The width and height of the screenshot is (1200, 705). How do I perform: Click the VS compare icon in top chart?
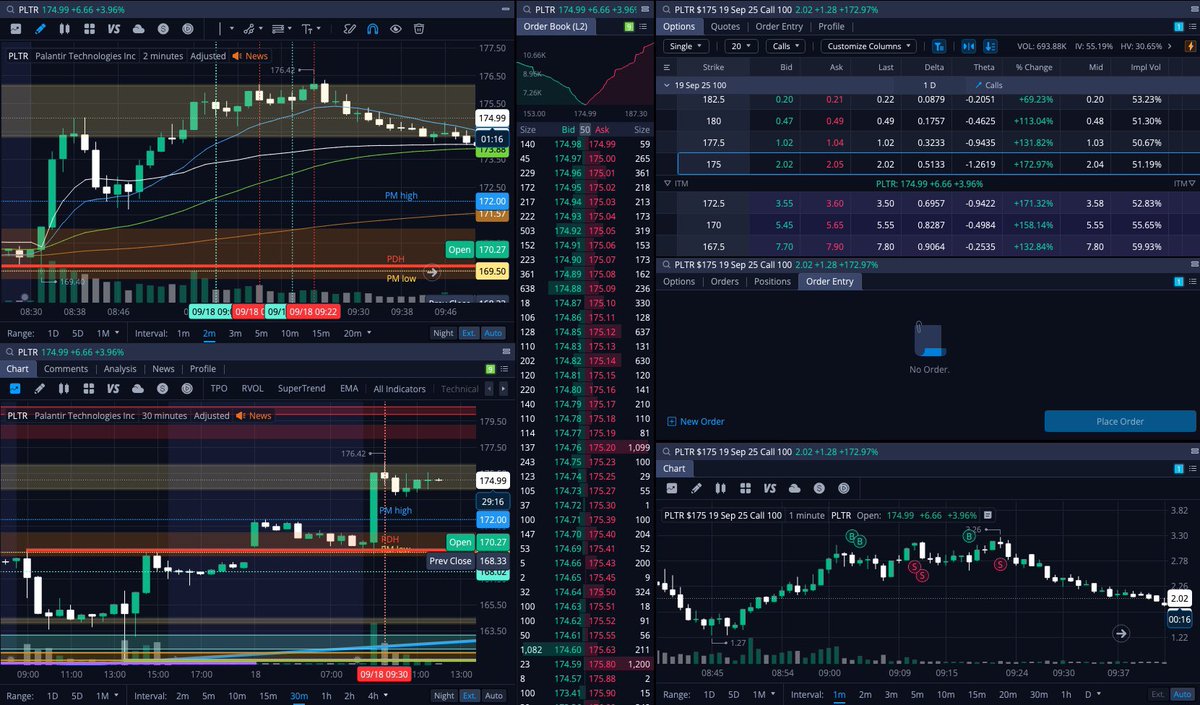pyautogui.click(x=113, y=28)
